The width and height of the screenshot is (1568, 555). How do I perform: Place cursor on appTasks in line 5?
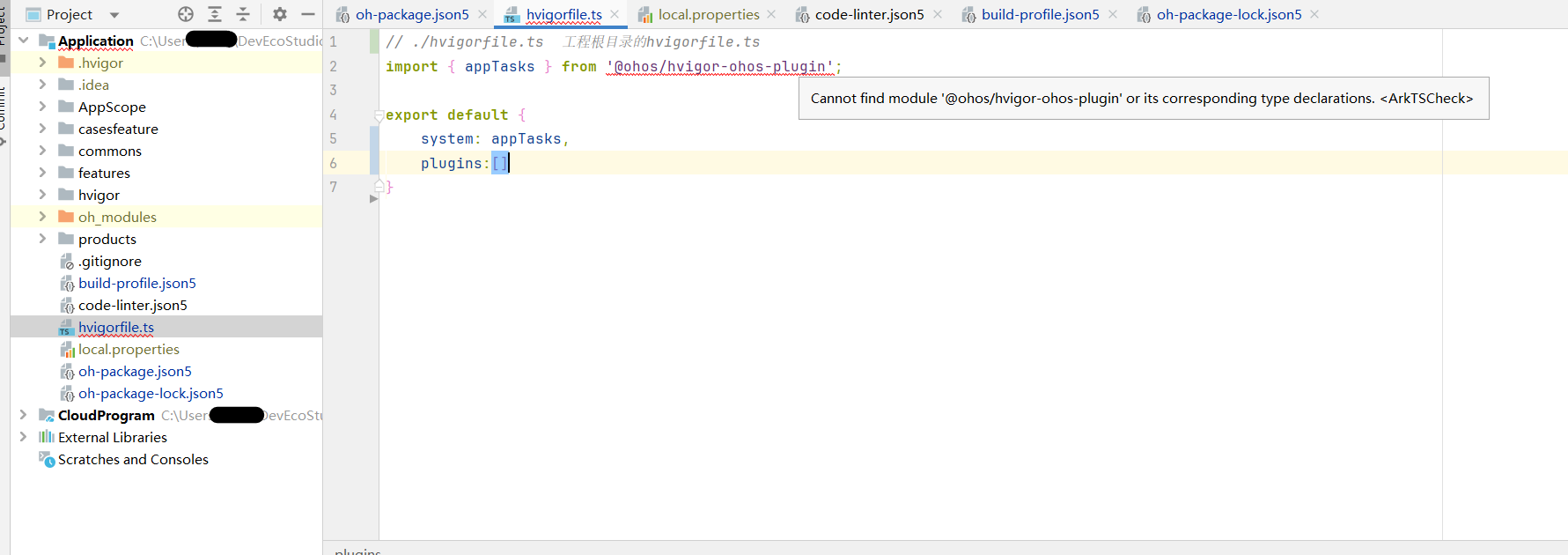tap(526, 139)
